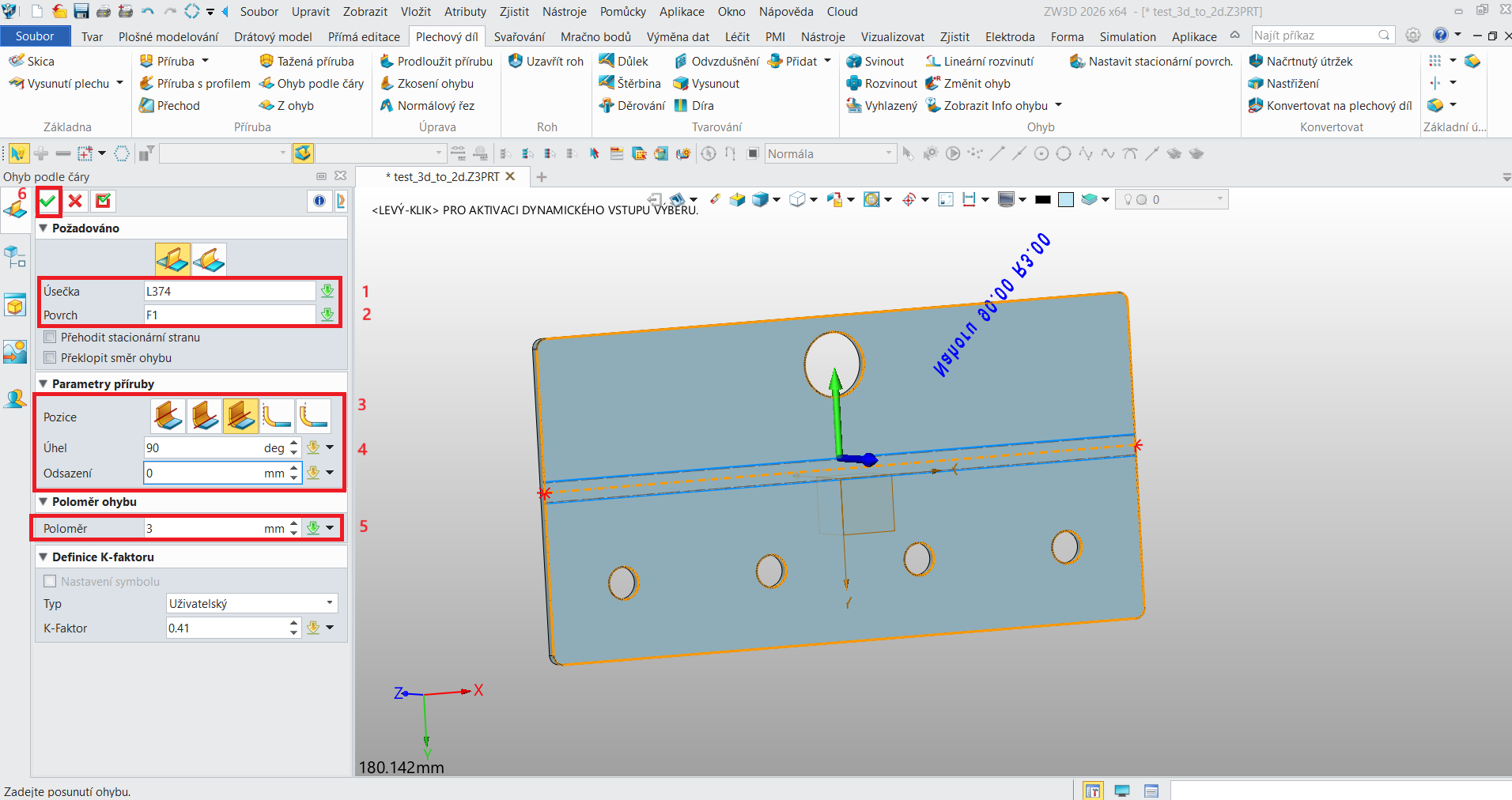
Task: Click the Uzavřít roh tool
Action: 546,61
